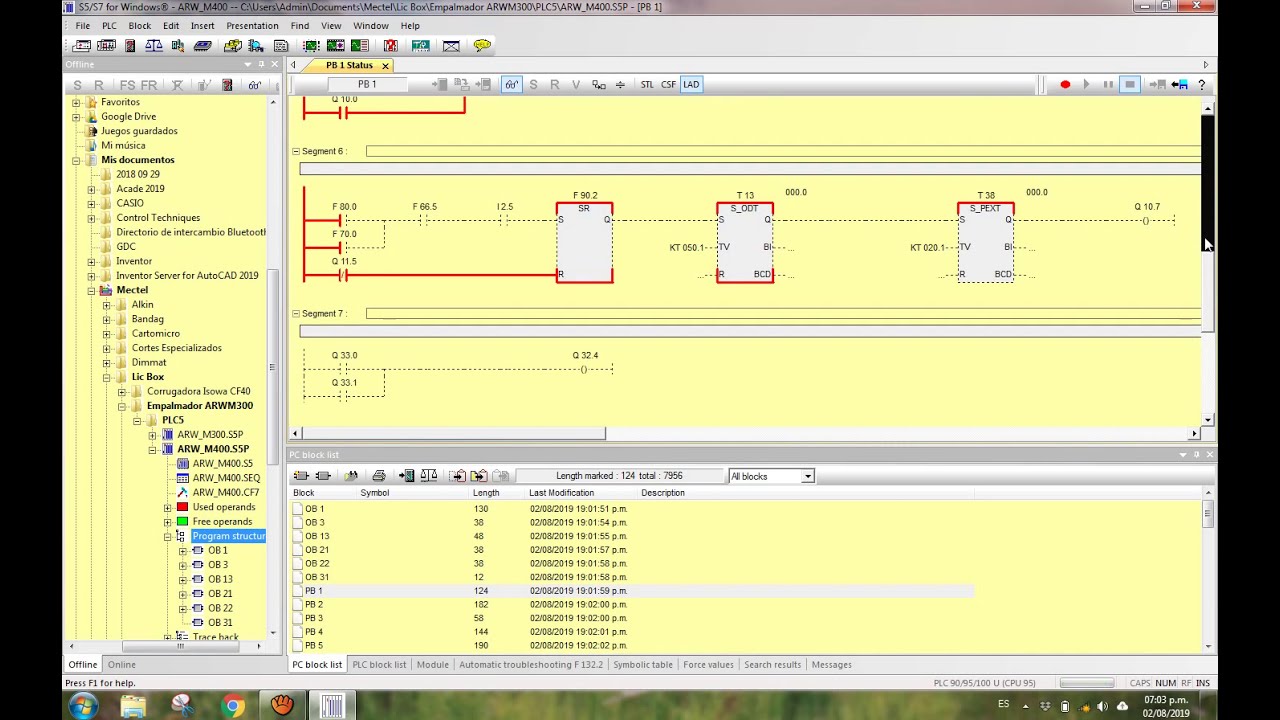Tick the checkbox beside PB 5 in block list
This screenshot has width=1280, height=720.
[x=298, y=645]
